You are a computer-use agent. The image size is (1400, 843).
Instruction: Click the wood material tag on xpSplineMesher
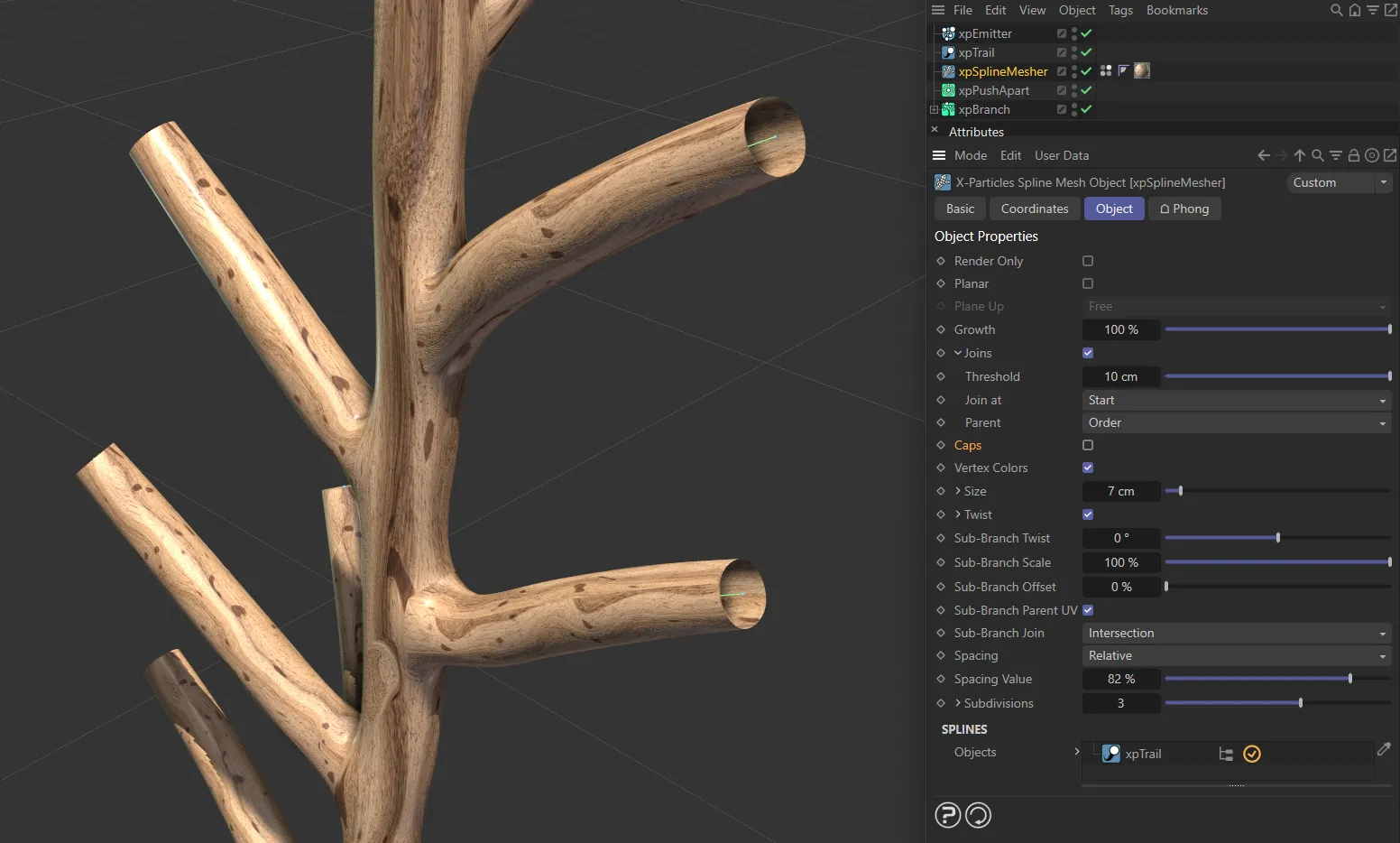click(x=1142, y=70)
